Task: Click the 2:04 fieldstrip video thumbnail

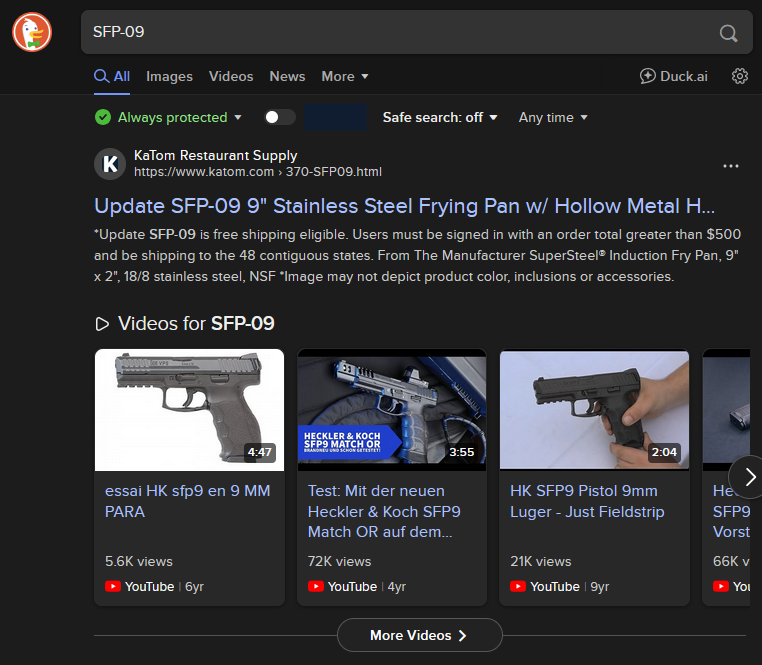Action: tap(594, 410)
